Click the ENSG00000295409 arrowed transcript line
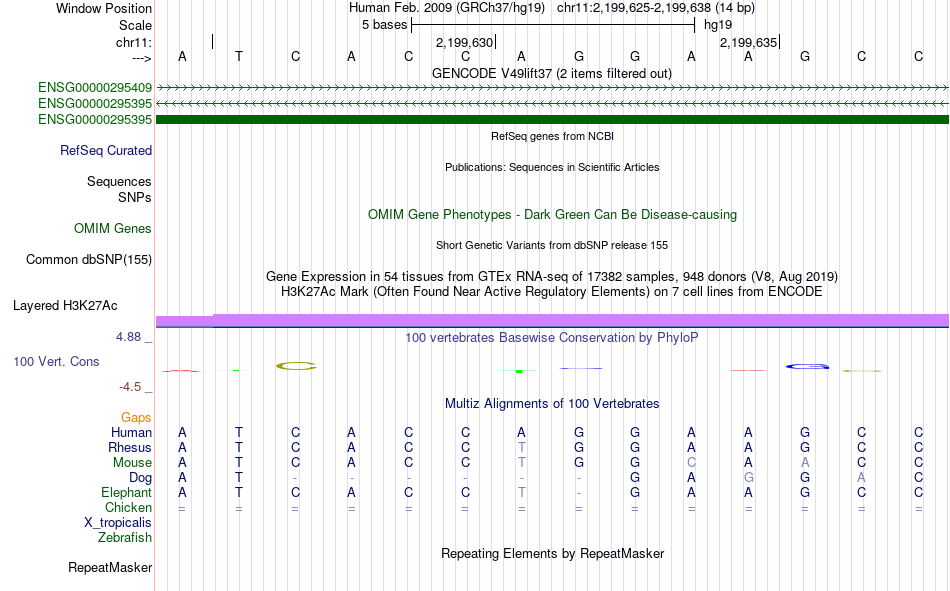This screenshot has height=591, width=950. click(x=552, y=88)
